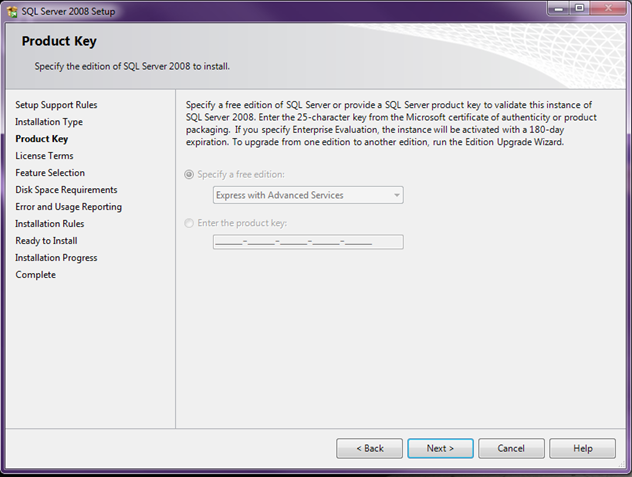Open the Express with Advanced Services dropdown
Screen dimensions: 632x477
tap(308, 195)
